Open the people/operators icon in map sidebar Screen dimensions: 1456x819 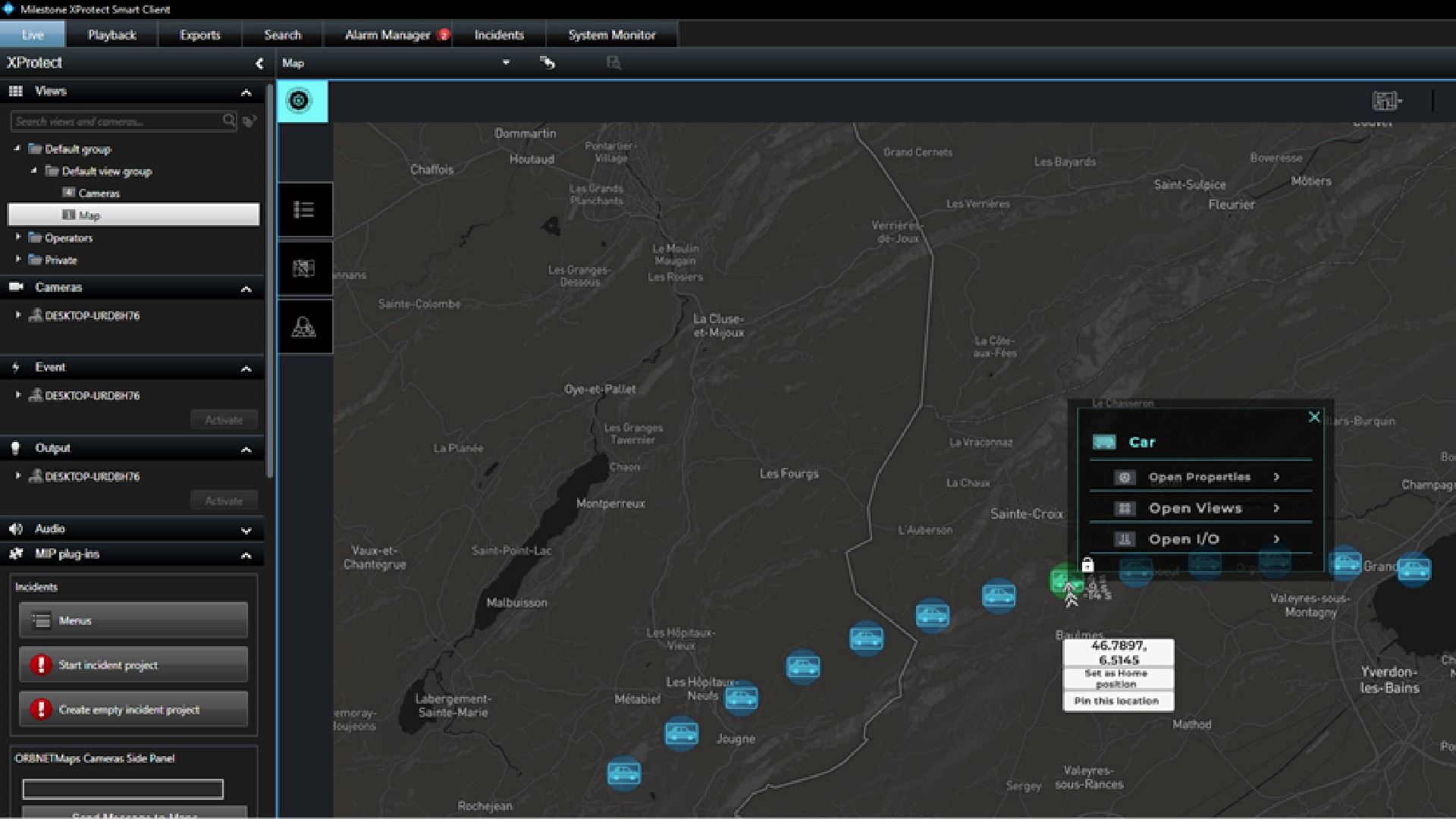point(304,327)
